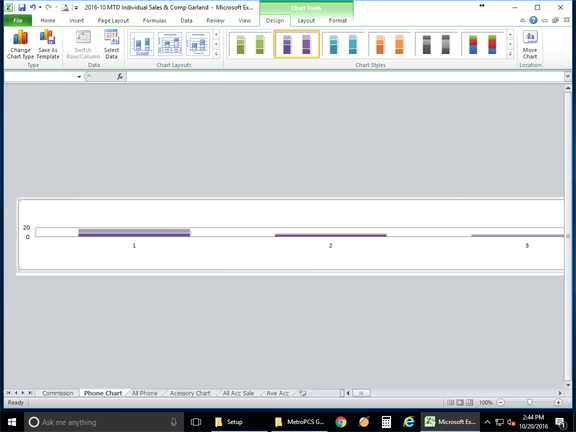Screen dimensions: 576x432
Task: Switch to Page Break Preview view
Action: [x=469, y=403]
